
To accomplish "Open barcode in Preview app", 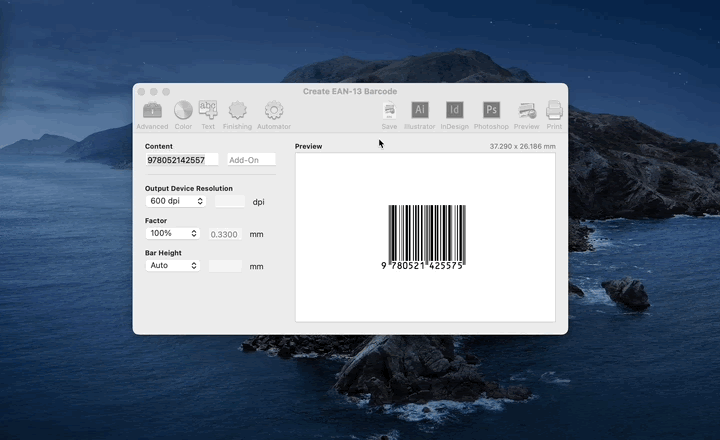I will (x=527, y=115).
